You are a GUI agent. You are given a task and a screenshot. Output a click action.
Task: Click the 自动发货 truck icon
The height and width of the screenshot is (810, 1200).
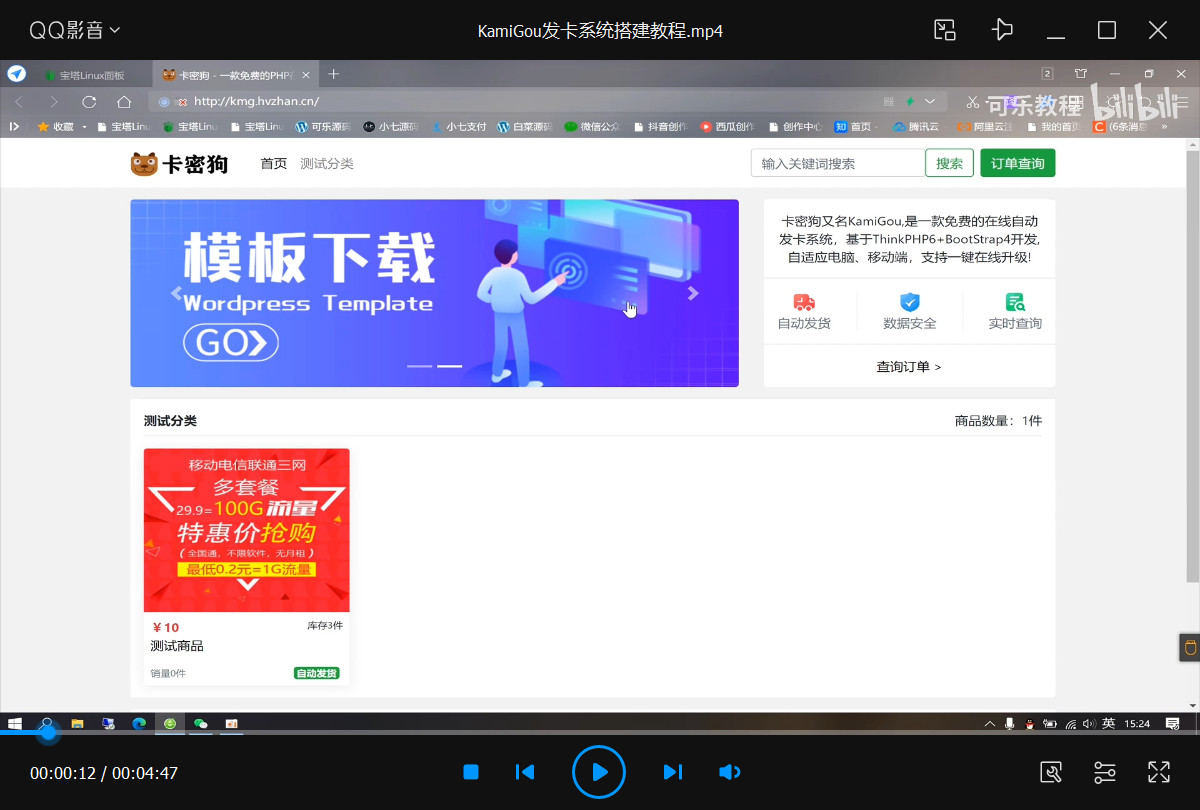click(804, 302)
